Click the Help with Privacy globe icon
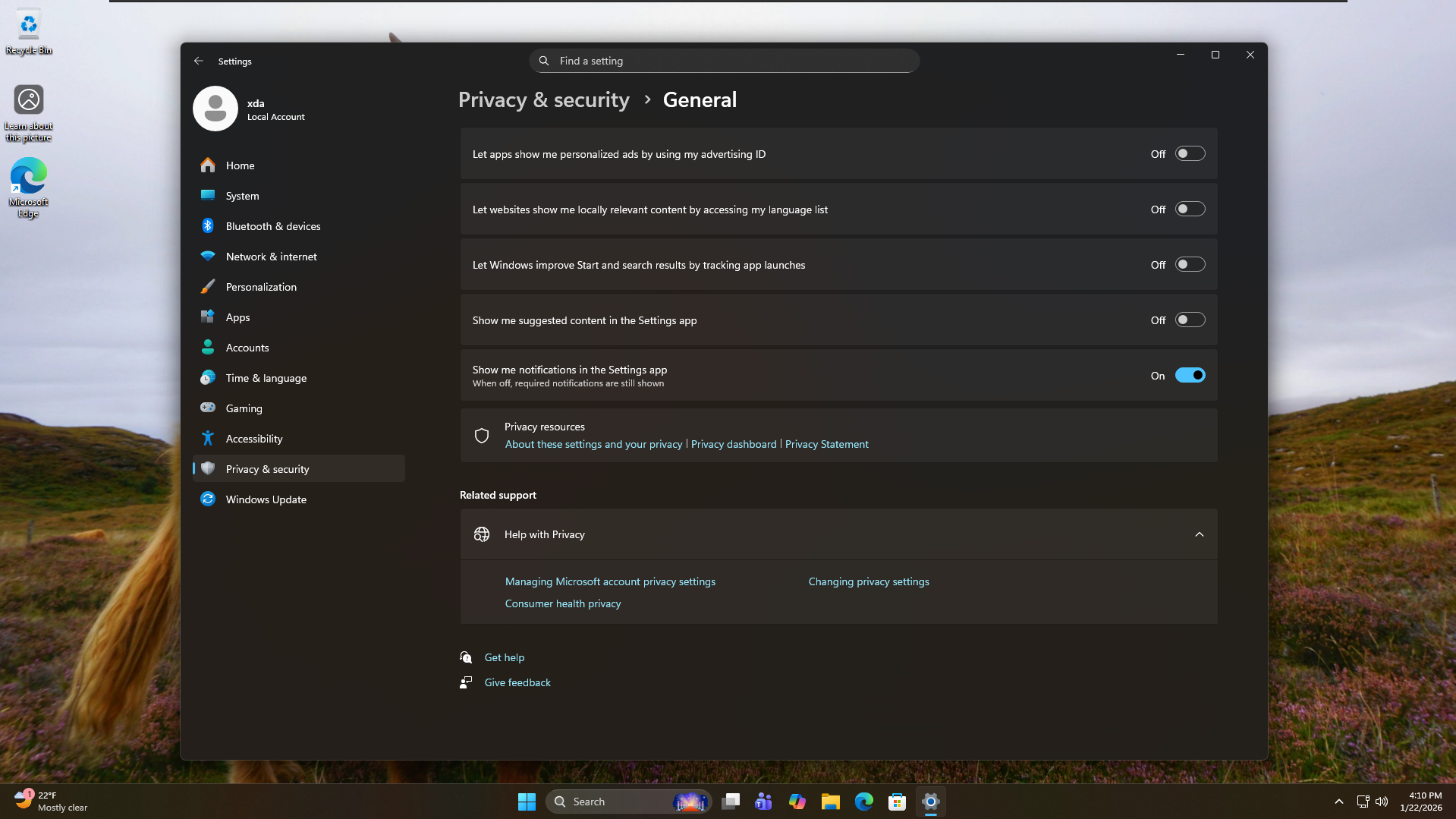The width and height of the screenshot is (1456, 819). [x=482, y=534]
